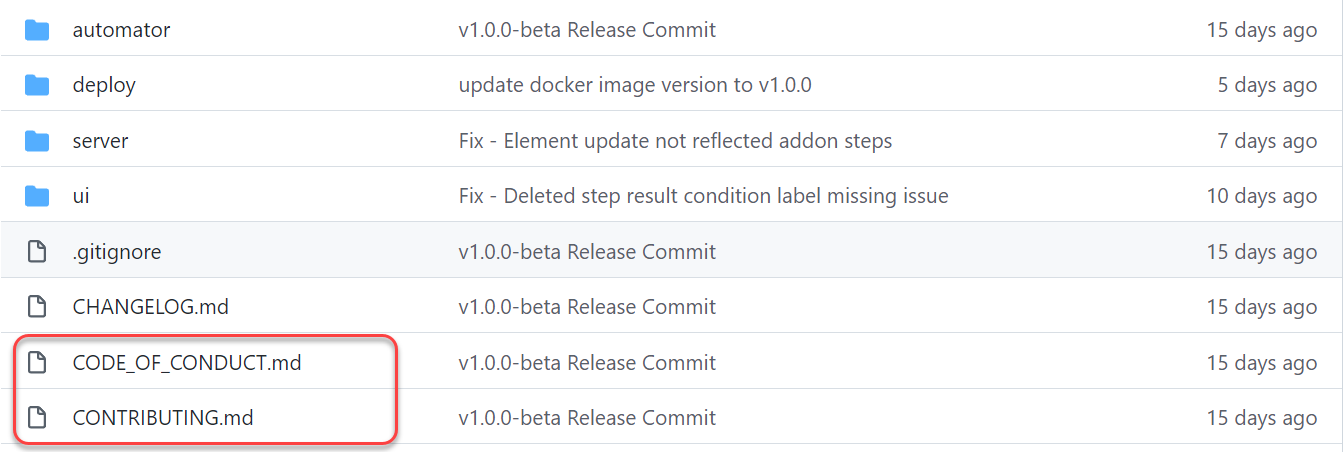
Task: Open 'update docker image version' commit message
Action: pyautogui.click(x=634, y=85)
